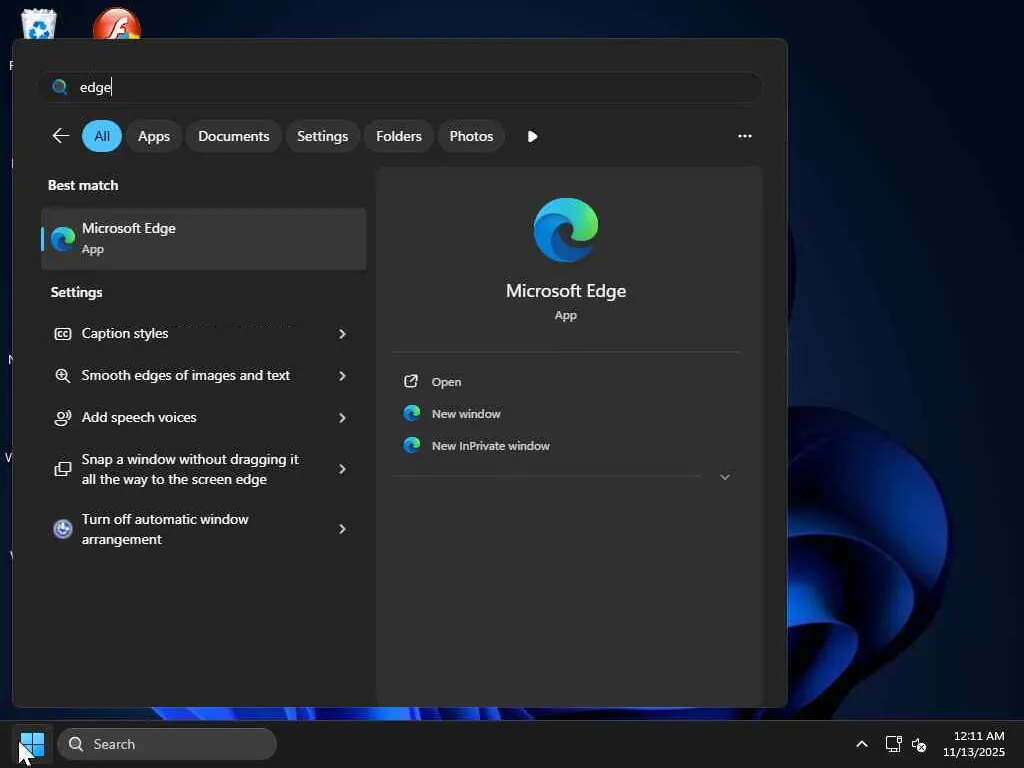Switch to the Photos filter tab
The image size is (1024, 768).
[x=472, y=136]
